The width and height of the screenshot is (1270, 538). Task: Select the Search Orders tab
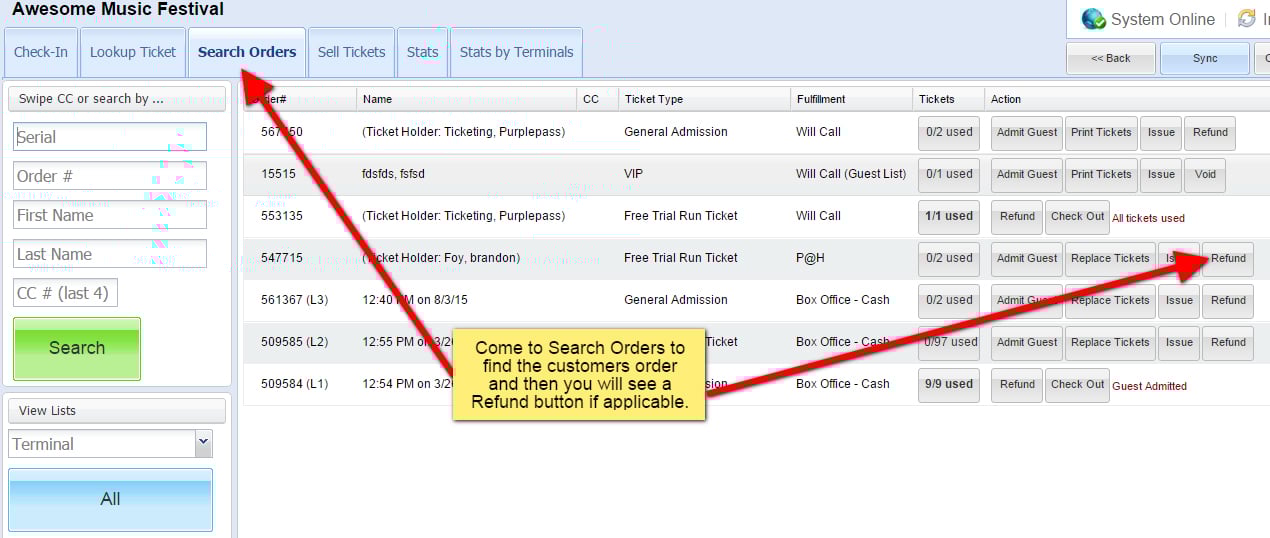tap(247, 52)
